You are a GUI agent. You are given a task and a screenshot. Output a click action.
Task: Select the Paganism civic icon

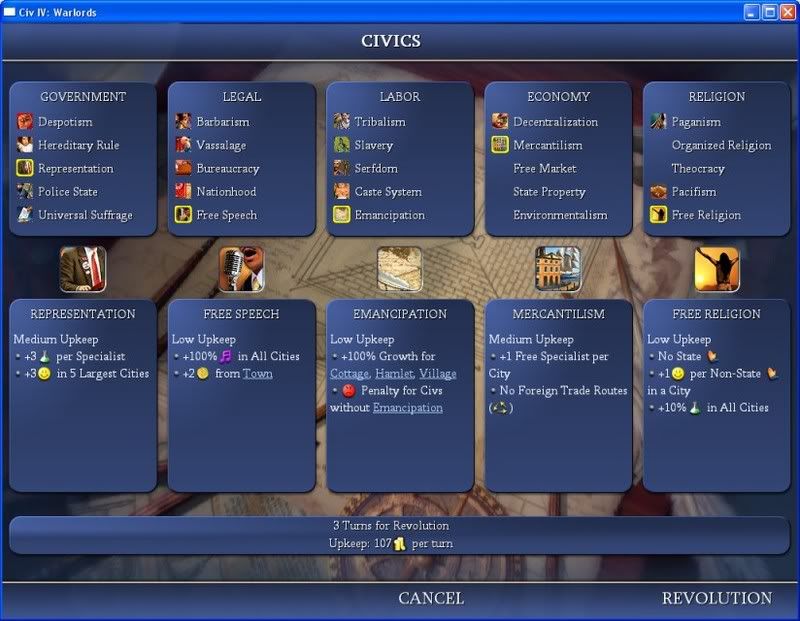click(657, 122)
